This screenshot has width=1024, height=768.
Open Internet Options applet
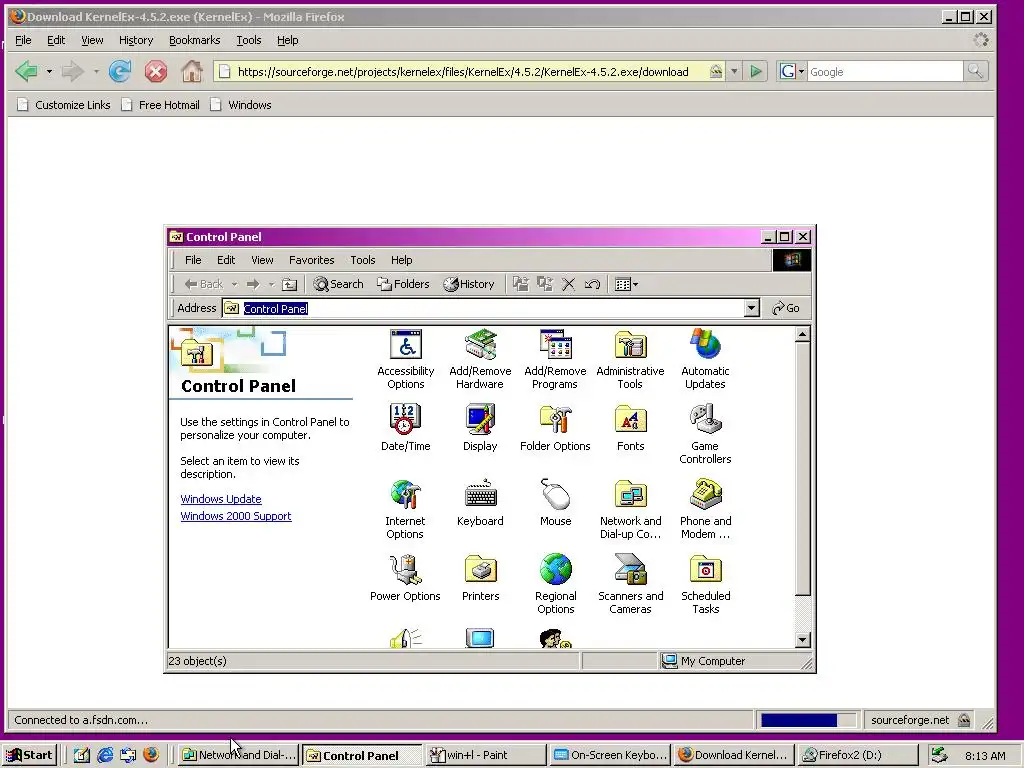pyautogui.click(x=405, y=509)
